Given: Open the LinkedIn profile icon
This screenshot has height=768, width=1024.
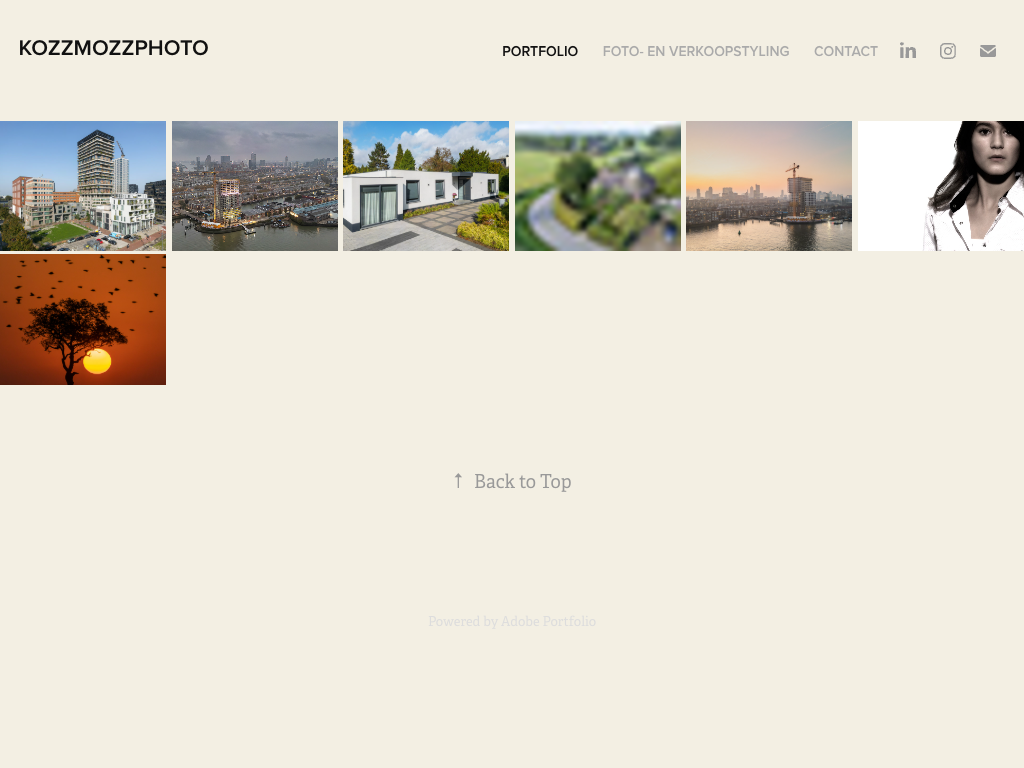Looking at the screenshot, I should [908, 51].
